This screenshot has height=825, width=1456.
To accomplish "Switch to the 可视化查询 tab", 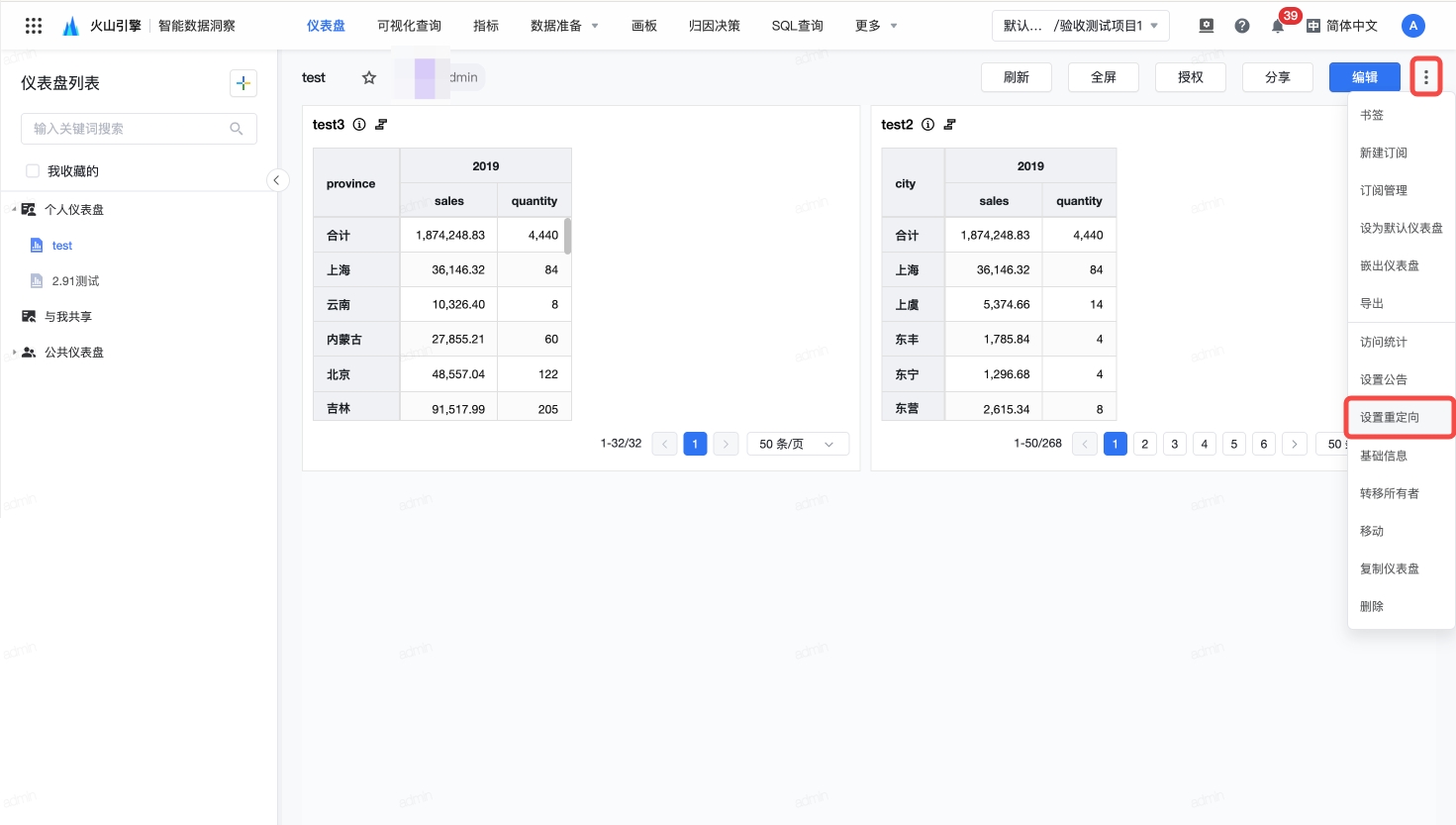I will pyautogui.click(x=409, y=26).
